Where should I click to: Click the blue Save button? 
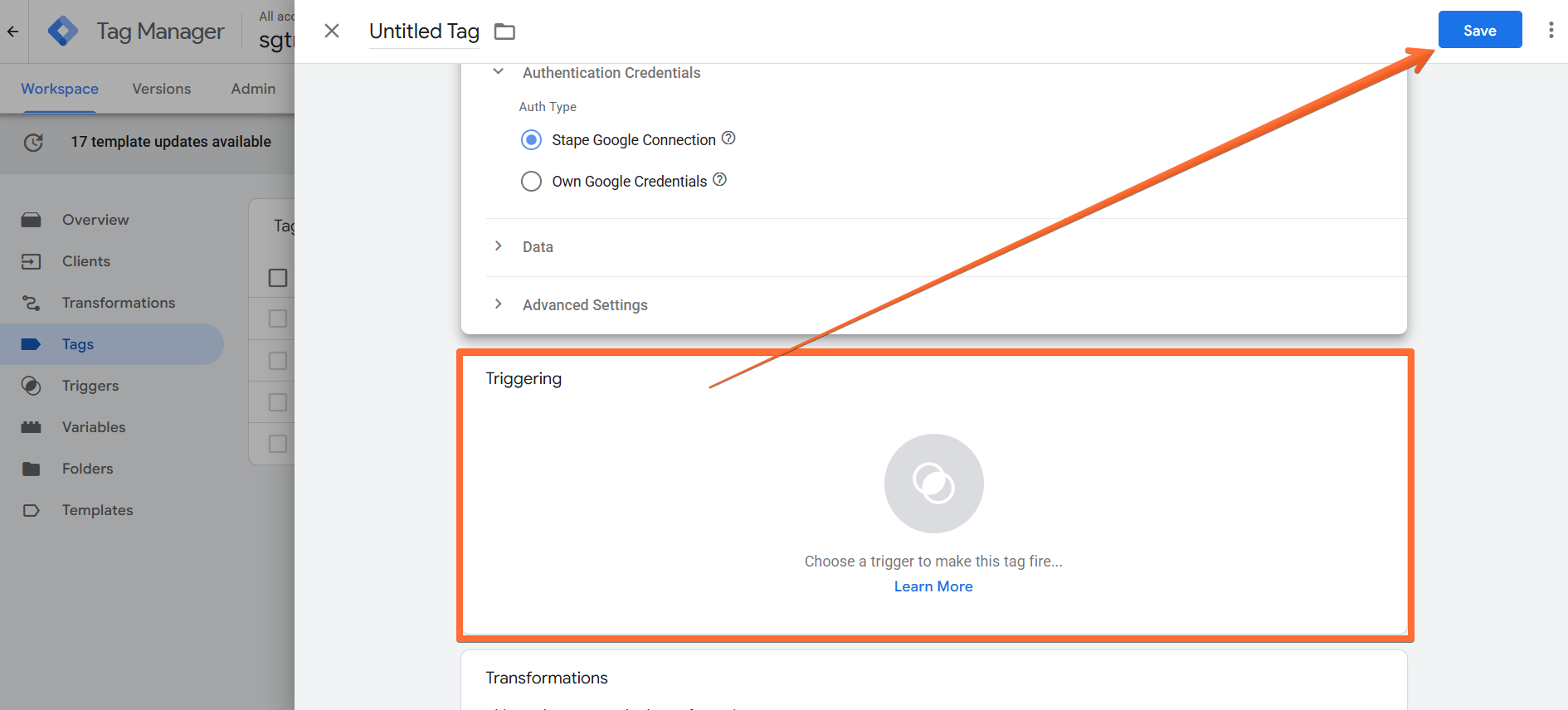[1480, 30]
